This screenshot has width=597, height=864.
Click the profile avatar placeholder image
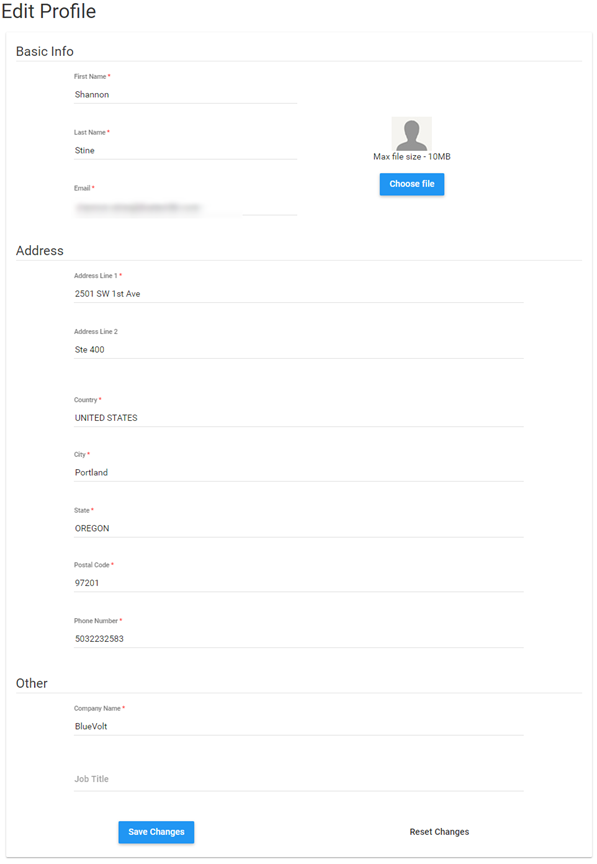click(x=411, y=134)
